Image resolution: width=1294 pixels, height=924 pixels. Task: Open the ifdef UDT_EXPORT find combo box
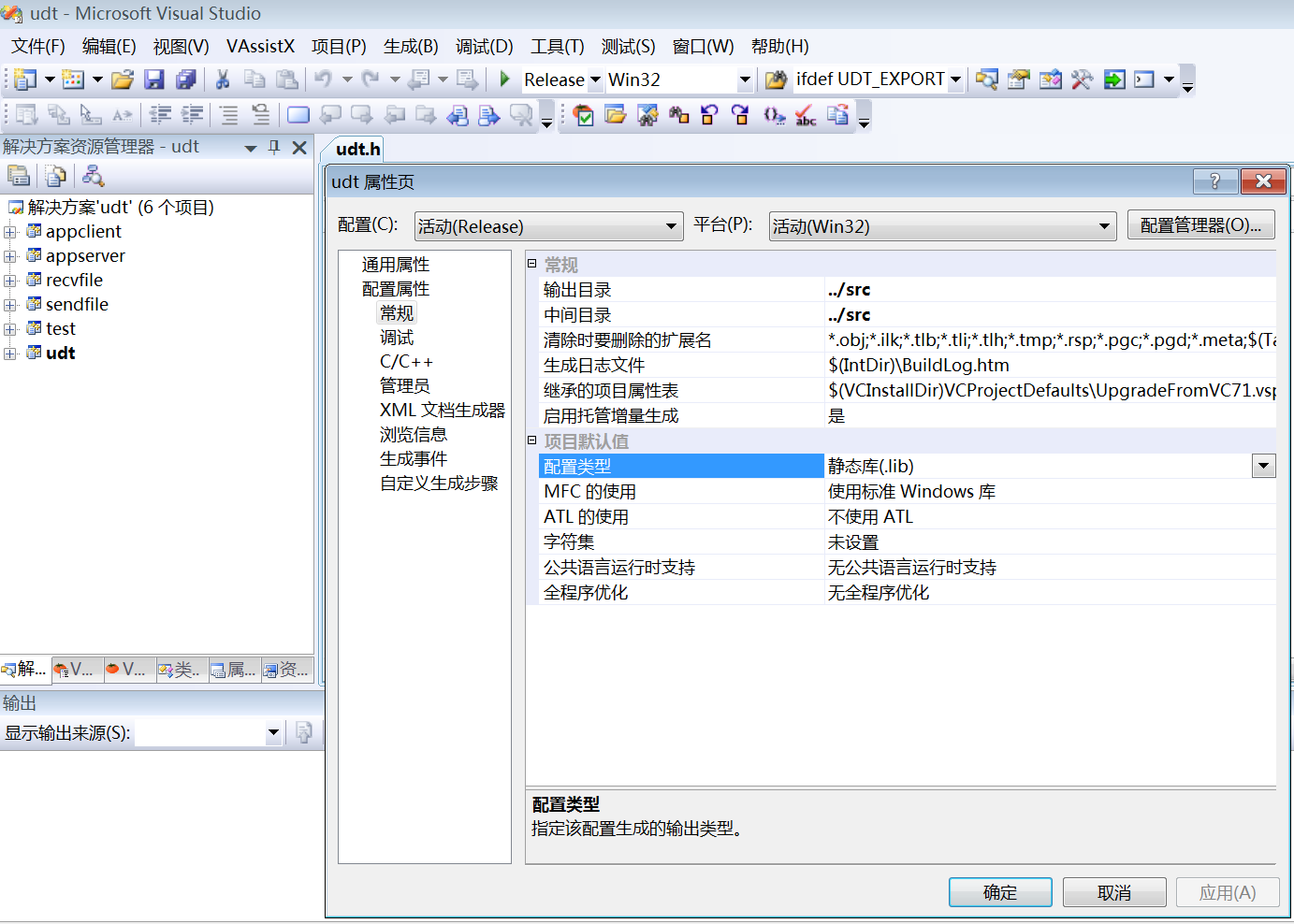click(955, 80)
